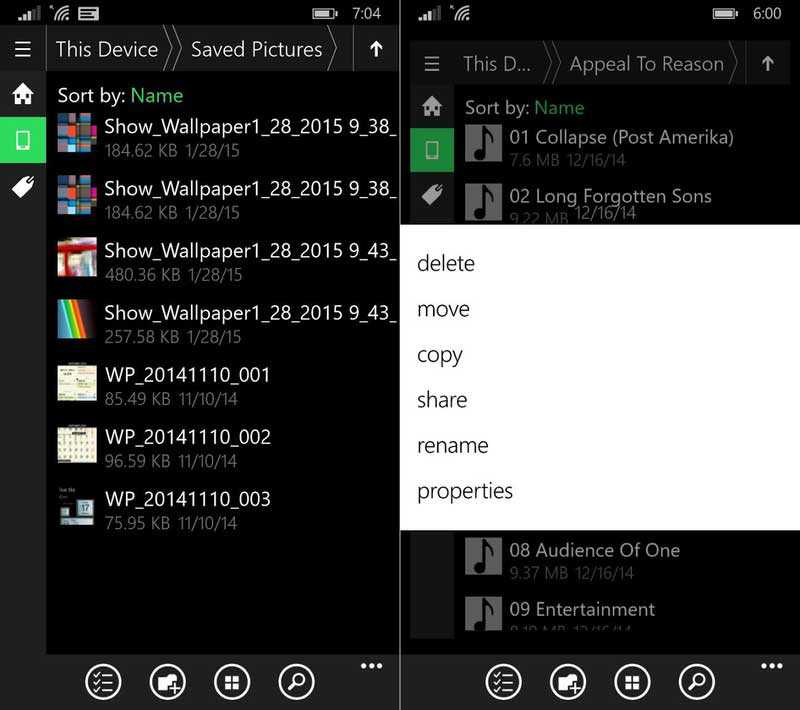The image size is (800, 710).
Task: Tap the select-items checklist icon
Action: (101, 681)
